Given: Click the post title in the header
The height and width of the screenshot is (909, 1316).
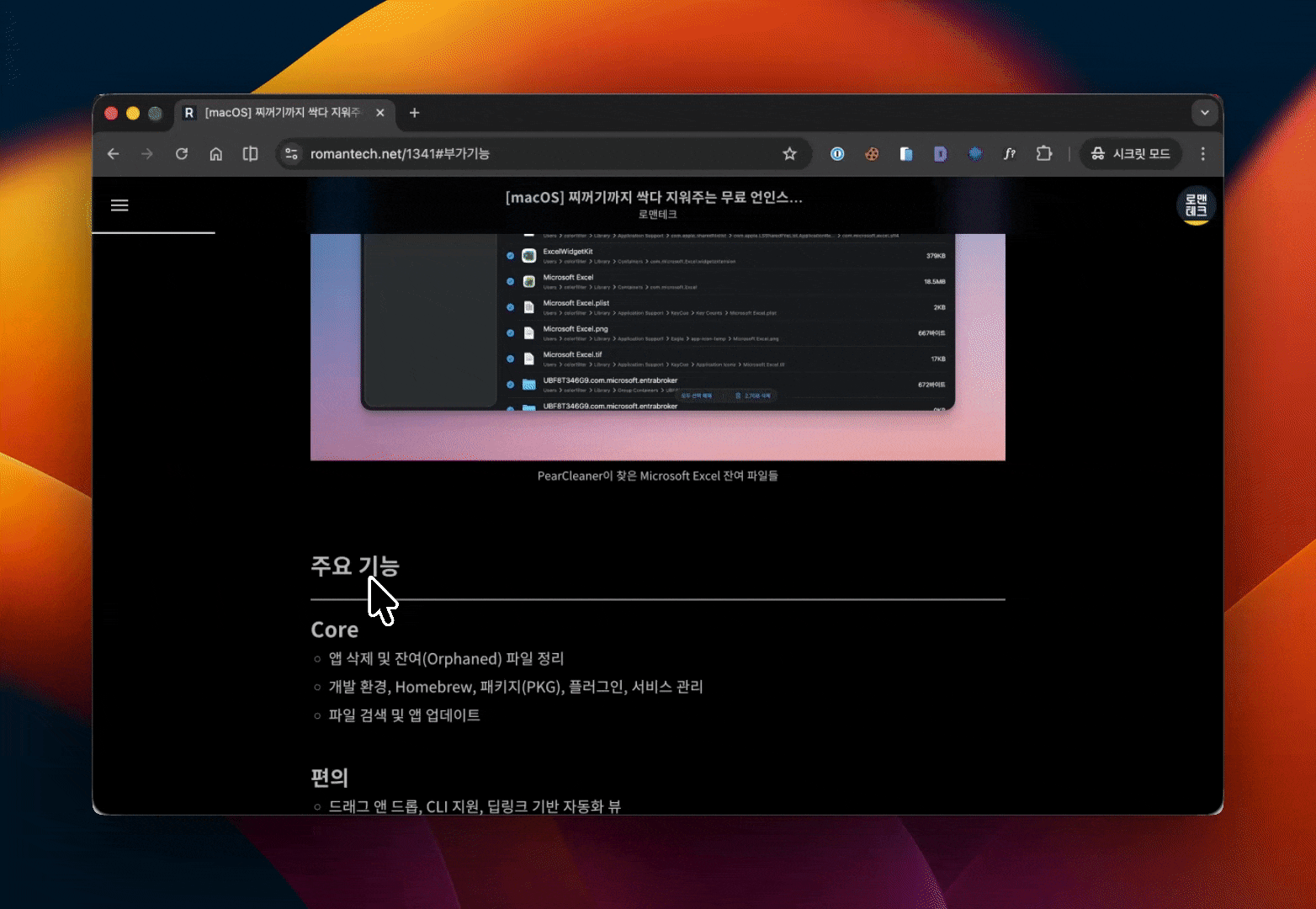Looking at the screenshot, I should click(654, 197).
